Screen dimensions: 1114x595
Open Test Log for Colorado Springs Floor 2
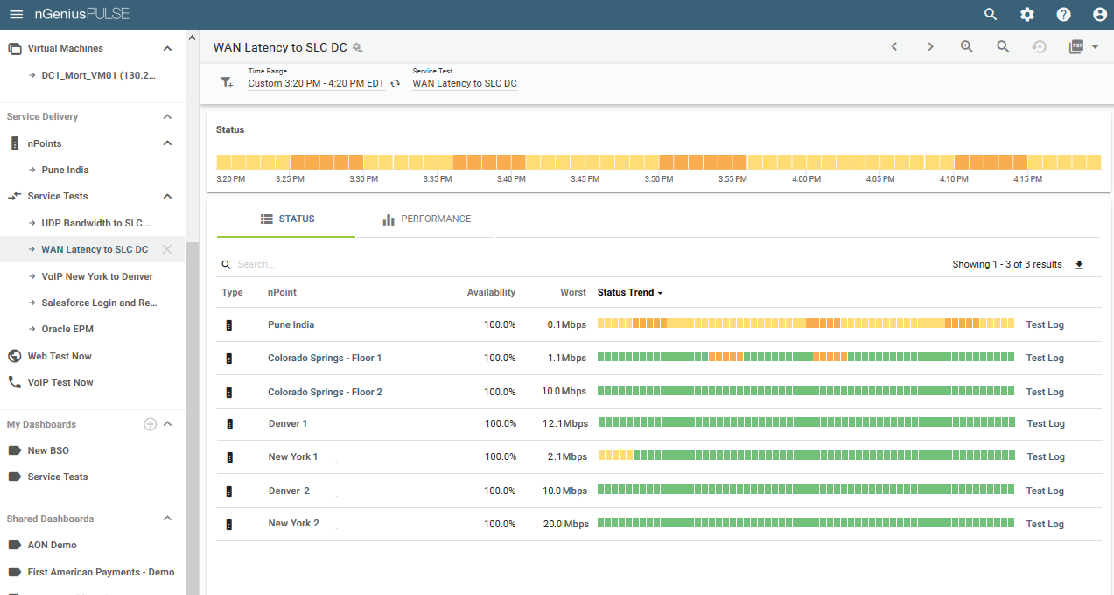point(1044,392)
